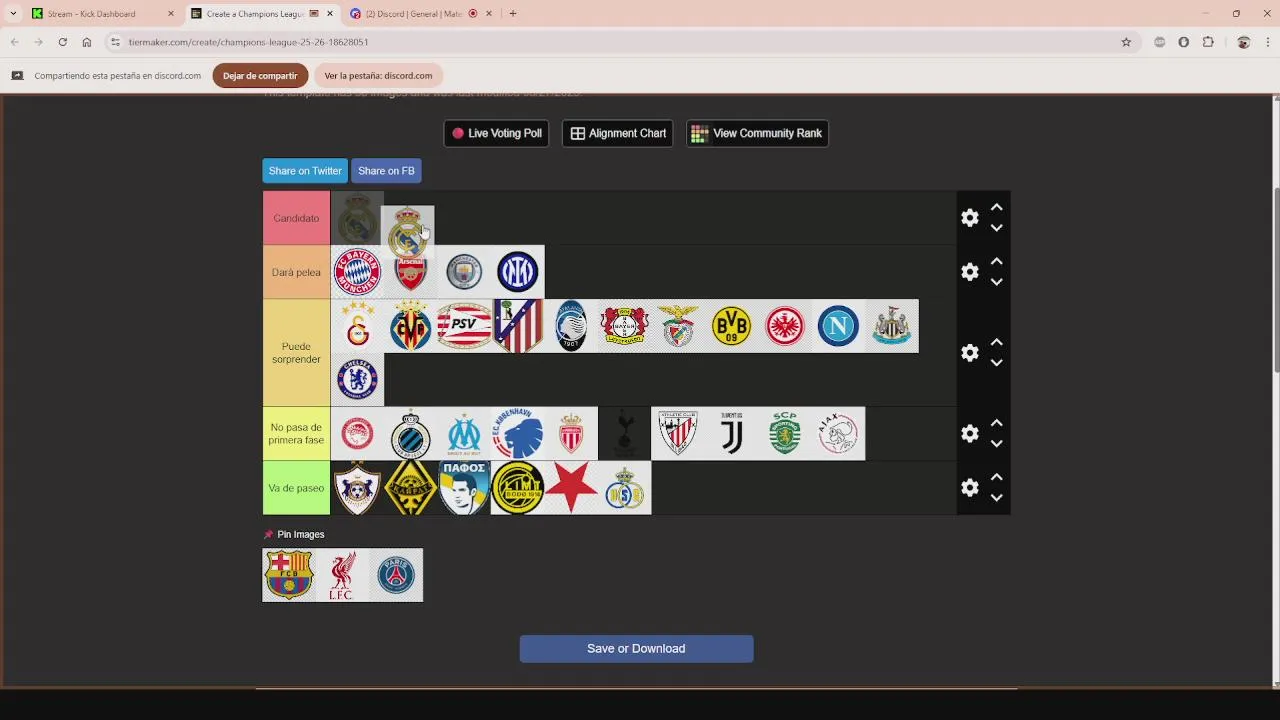
Task: Move Puede sorprender tier down
Action: click(997, 363)
